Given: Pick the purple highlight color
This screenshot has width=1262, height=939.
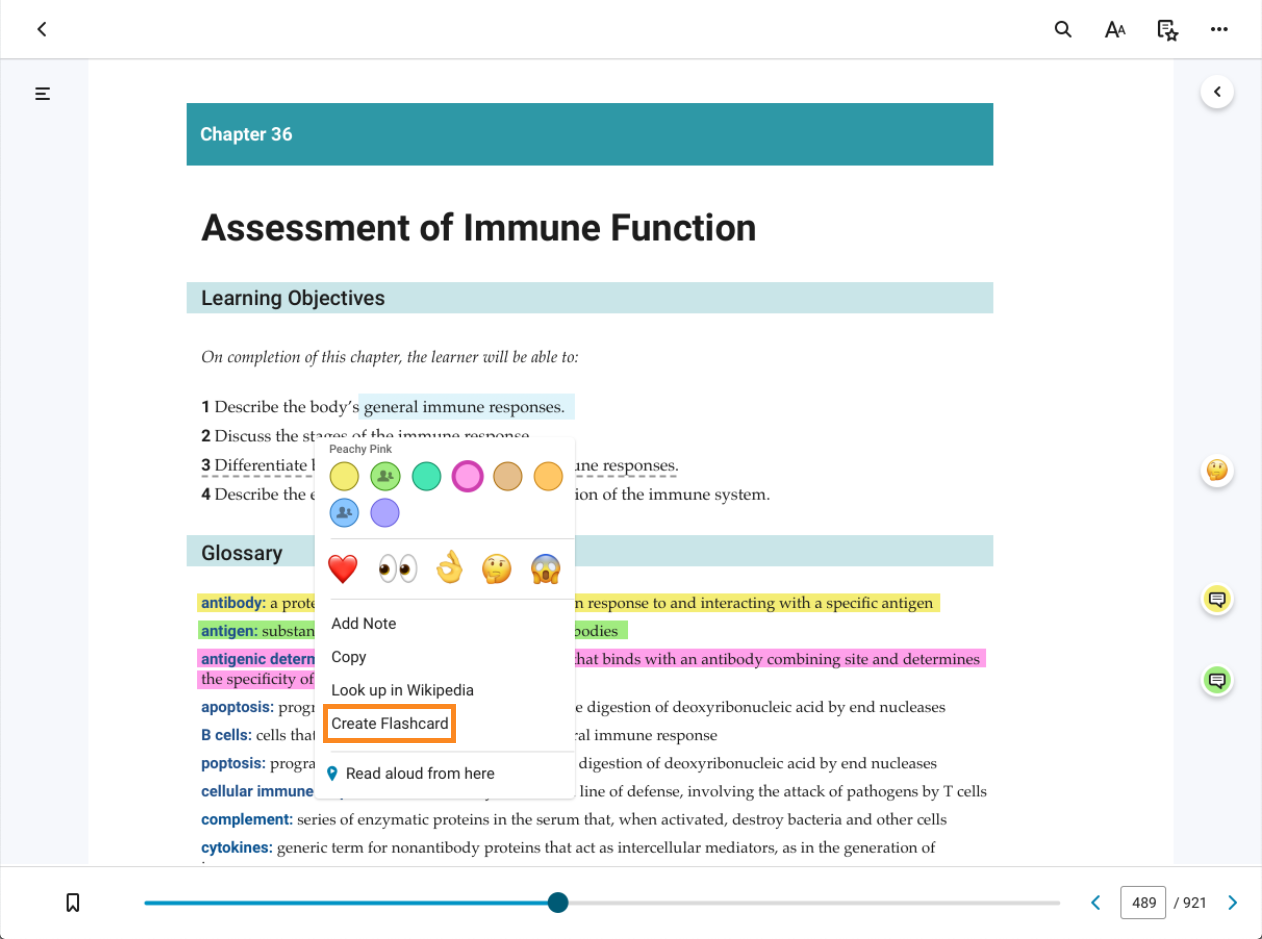Looking at the screenshot, I should pyautogui.click(x=385, y=514).
